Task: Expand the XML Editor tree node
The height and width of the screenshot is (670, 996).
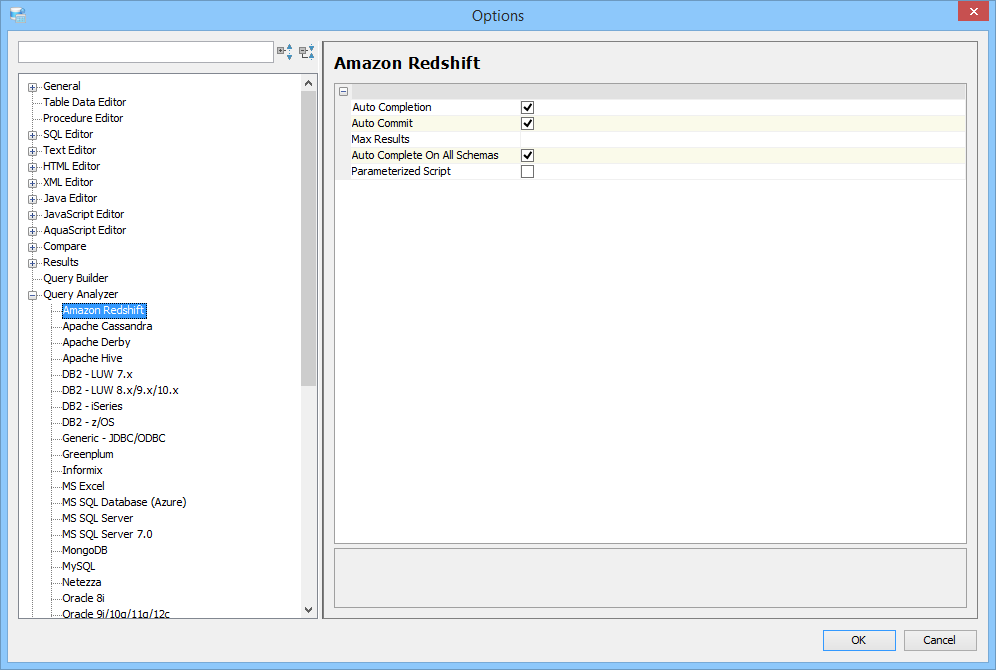Action: pyautogui.click(x=32, y=183)
